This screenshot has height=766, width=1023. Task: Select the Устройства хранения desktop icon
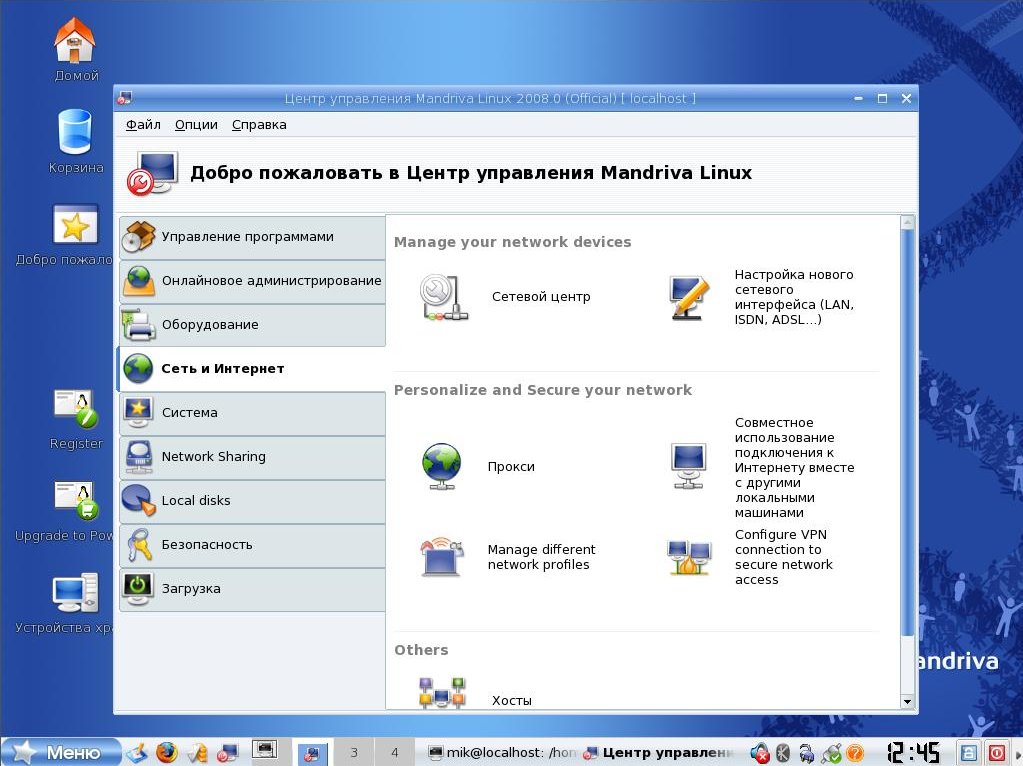tap(75, 592)
